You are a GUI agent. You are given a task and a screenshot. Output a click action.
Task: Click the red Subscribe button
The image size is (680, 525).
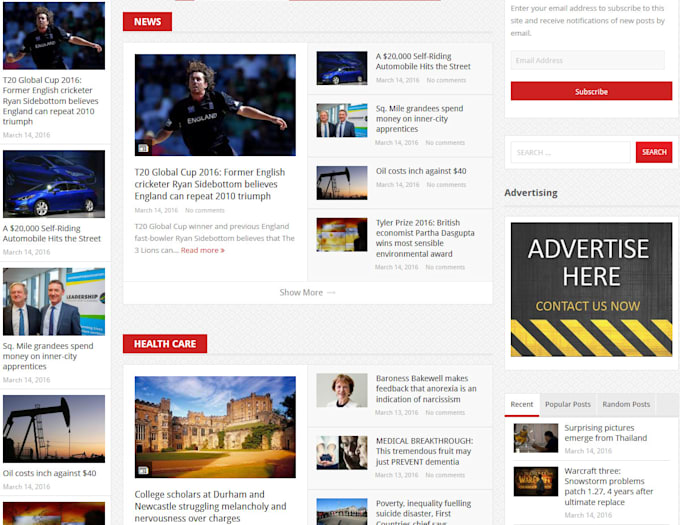point(591,91)
